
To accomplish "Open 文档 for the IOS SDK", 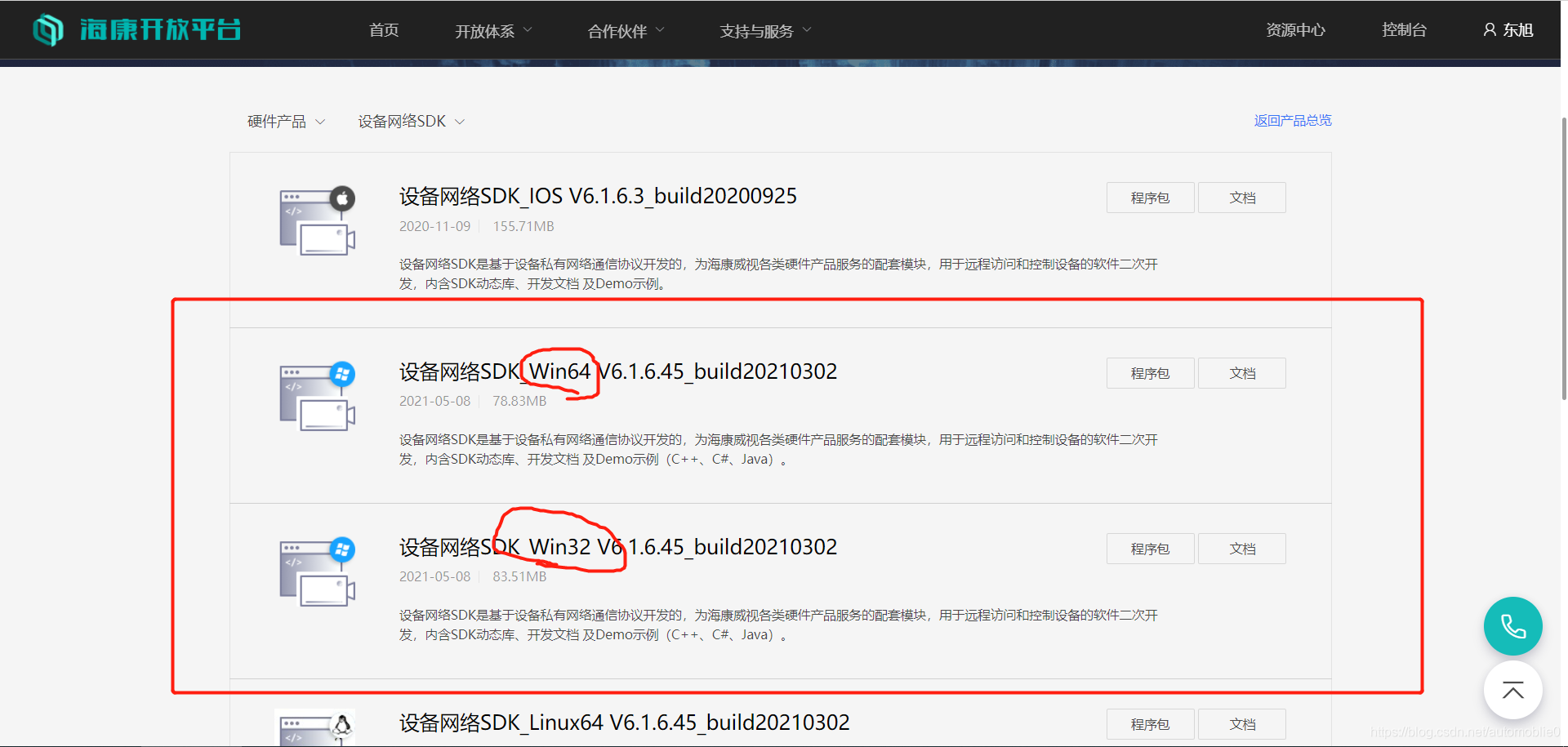I will [x=1242, y=198].
